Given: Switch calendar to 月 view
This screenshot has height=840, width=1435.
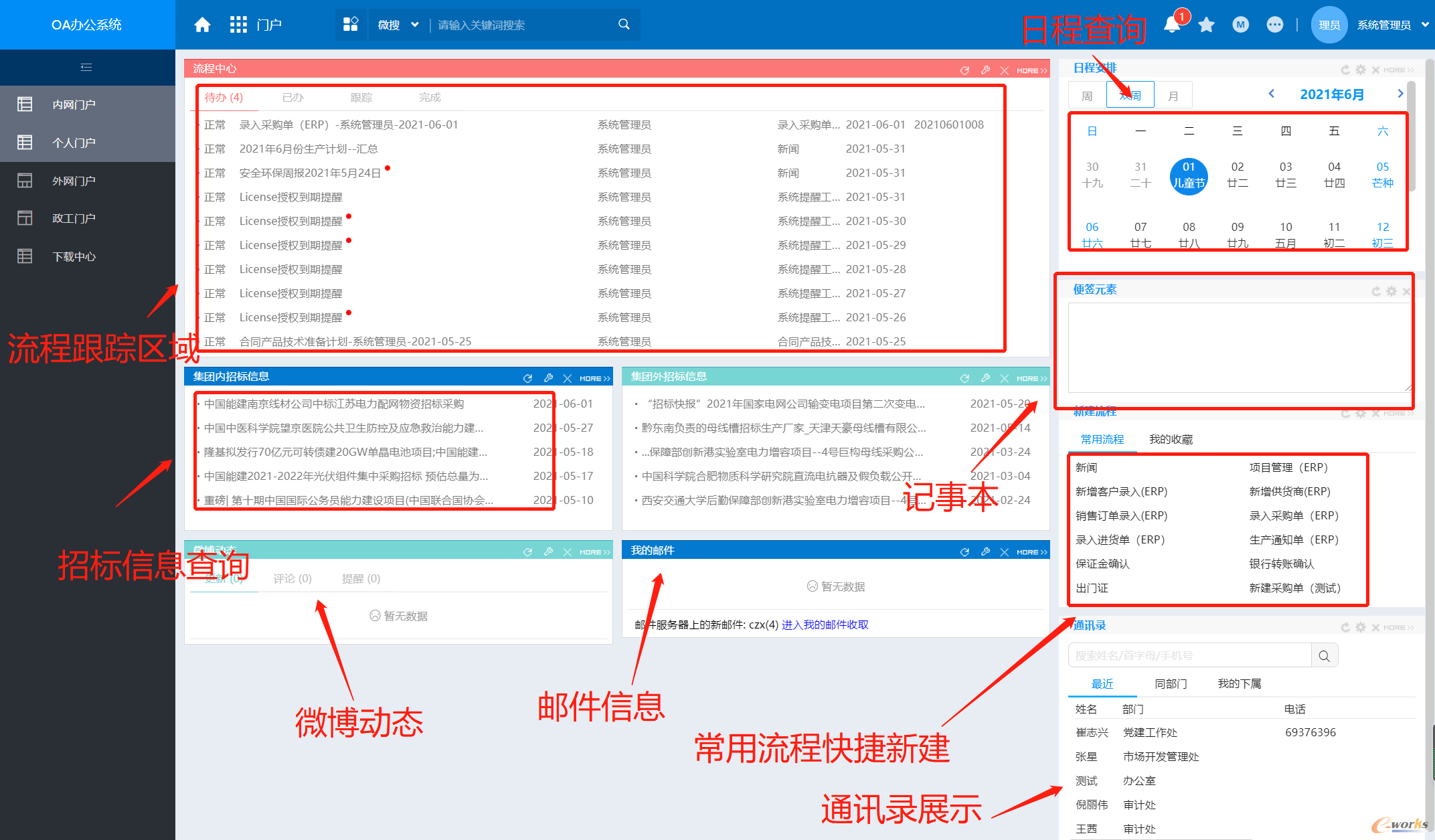Looking at the screenshot, I should [x=1173, y=95].
